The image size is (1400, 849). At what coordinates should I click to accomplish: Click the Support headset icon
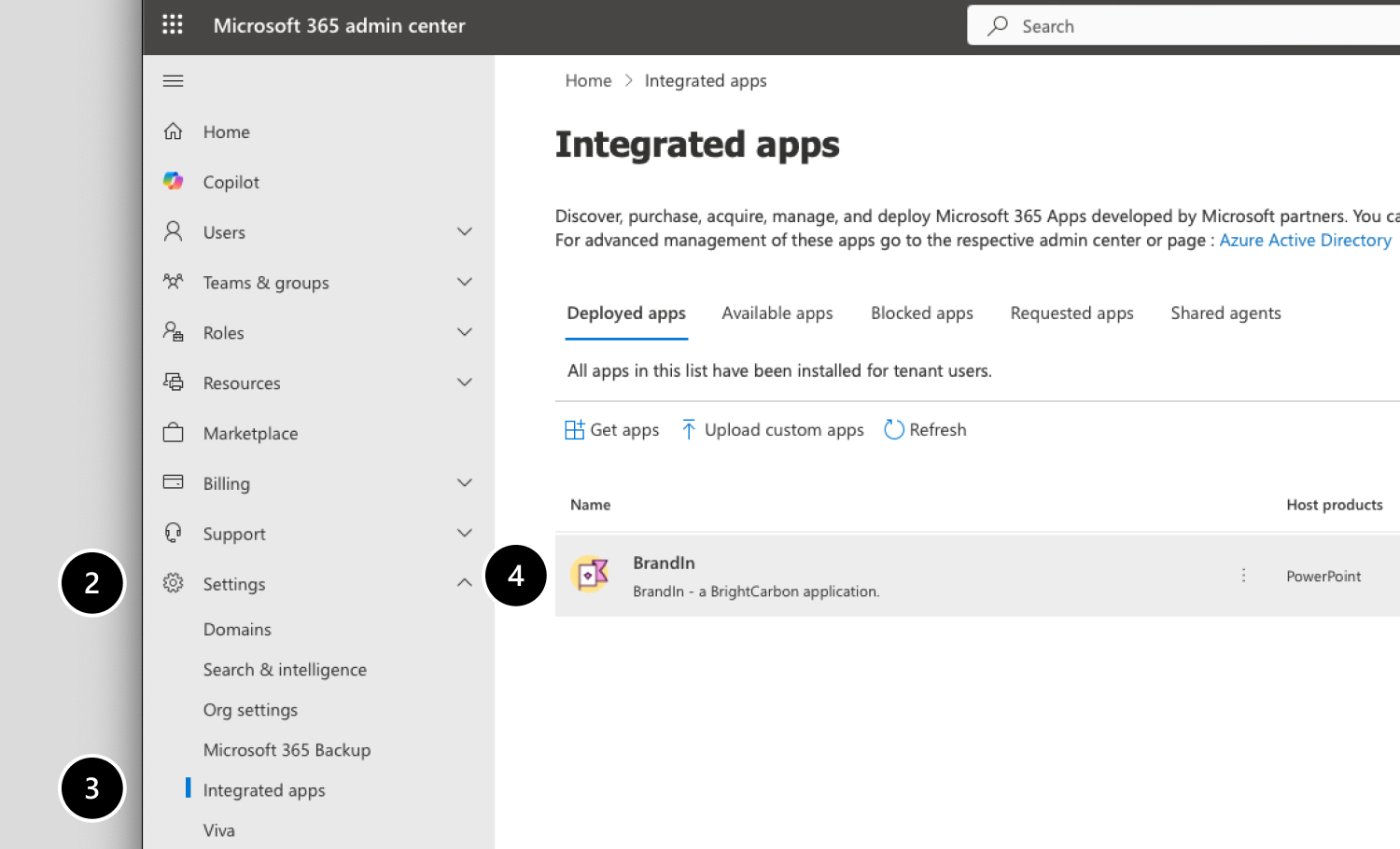[x=173, y=533]
